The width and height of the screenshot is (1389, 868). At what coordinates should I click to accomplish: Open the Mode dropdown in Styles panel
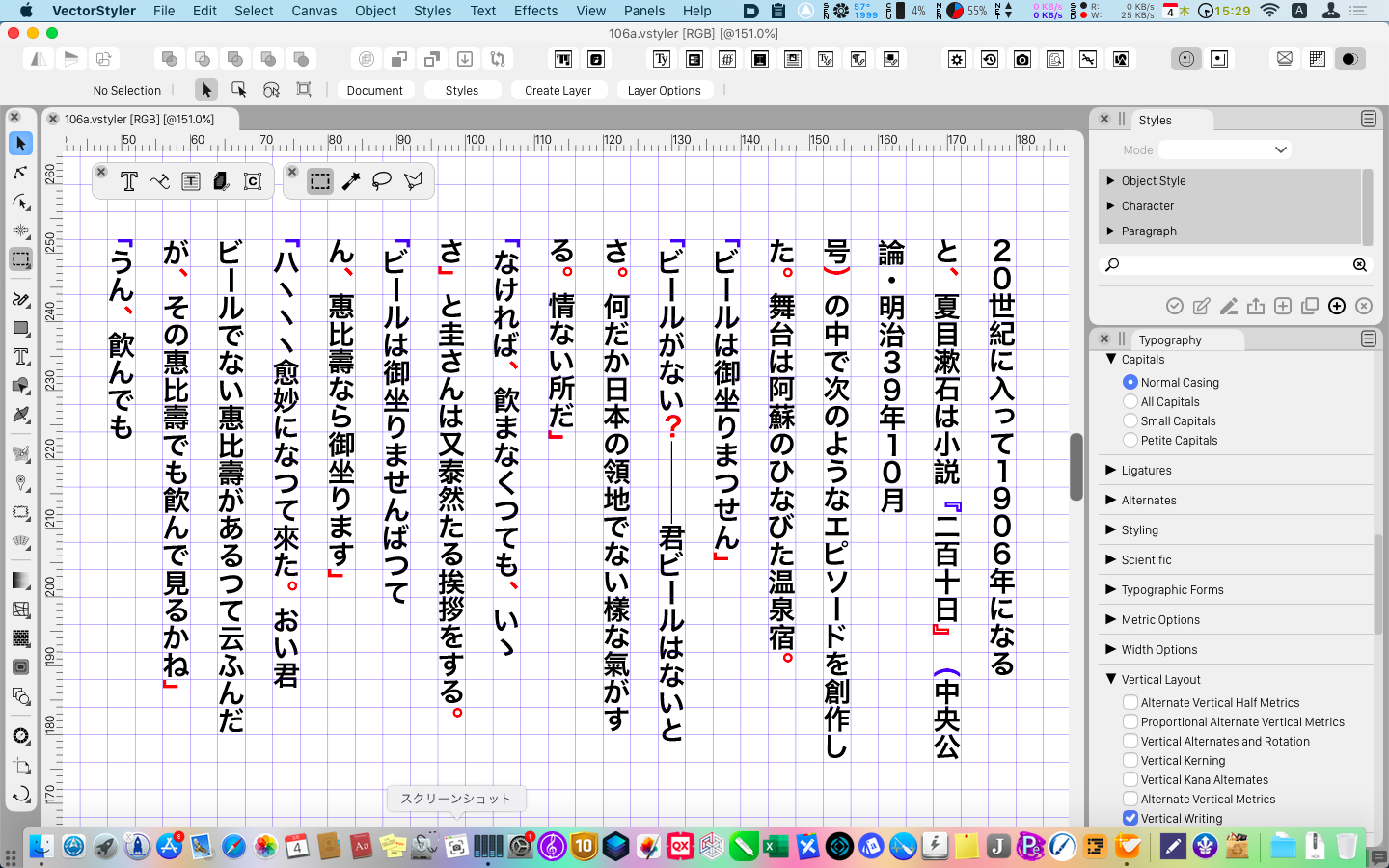tap(1224, 149)
